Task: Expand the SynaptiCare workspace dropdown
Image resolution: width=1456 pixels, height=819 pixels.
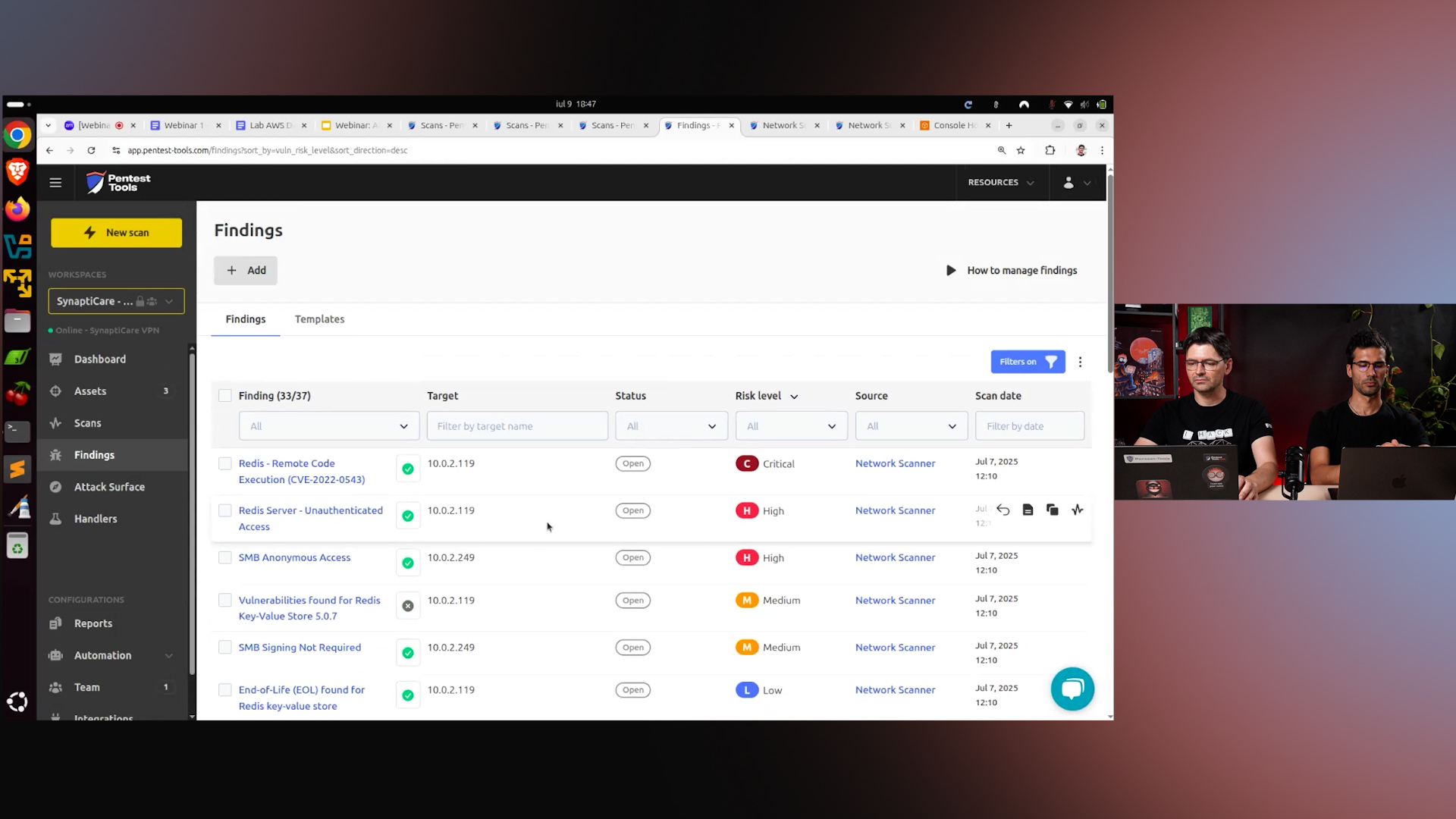Action: 116,301
